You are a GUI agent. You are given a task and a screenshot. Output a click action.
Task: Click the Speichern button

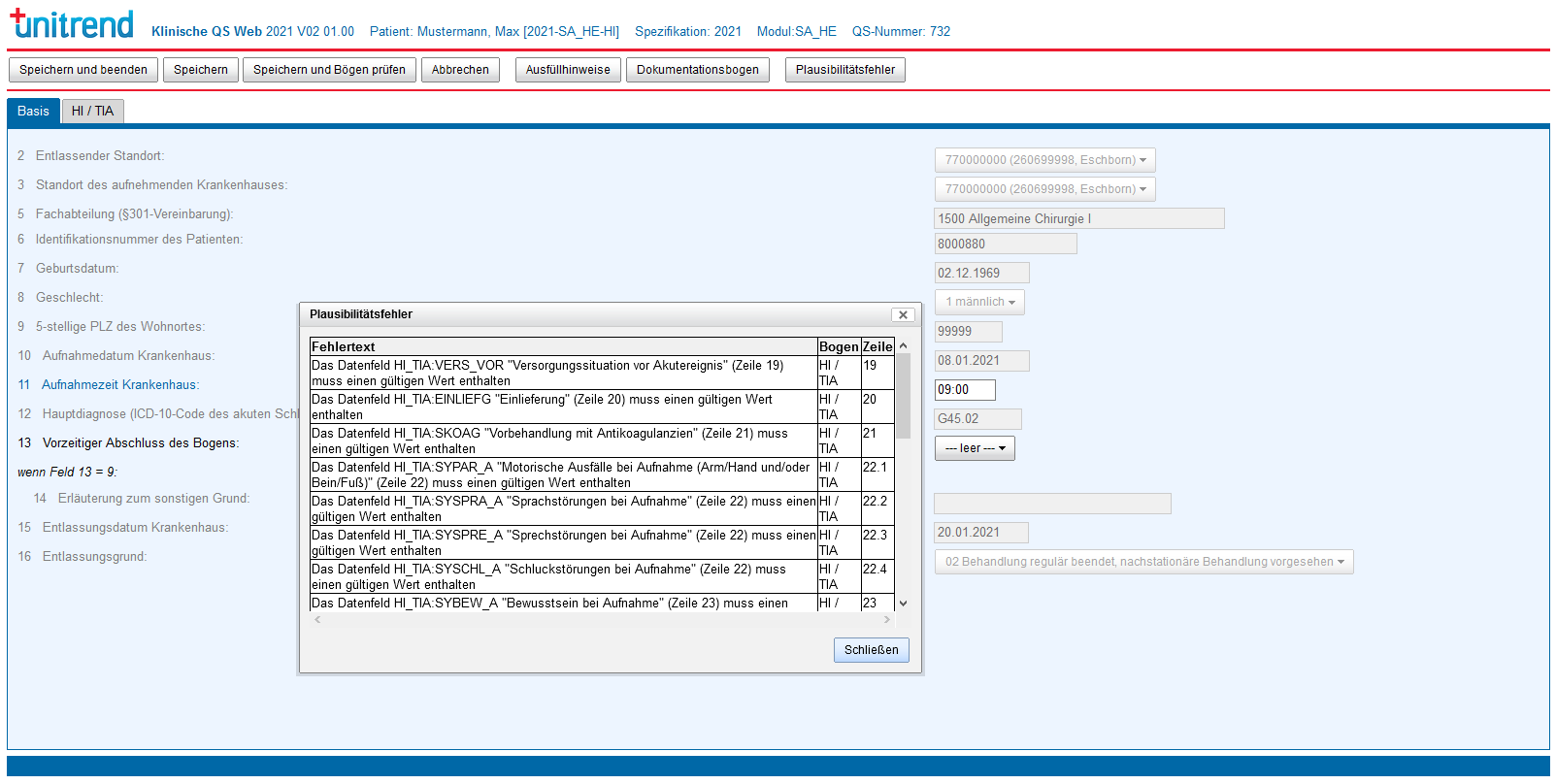(201, 70)
